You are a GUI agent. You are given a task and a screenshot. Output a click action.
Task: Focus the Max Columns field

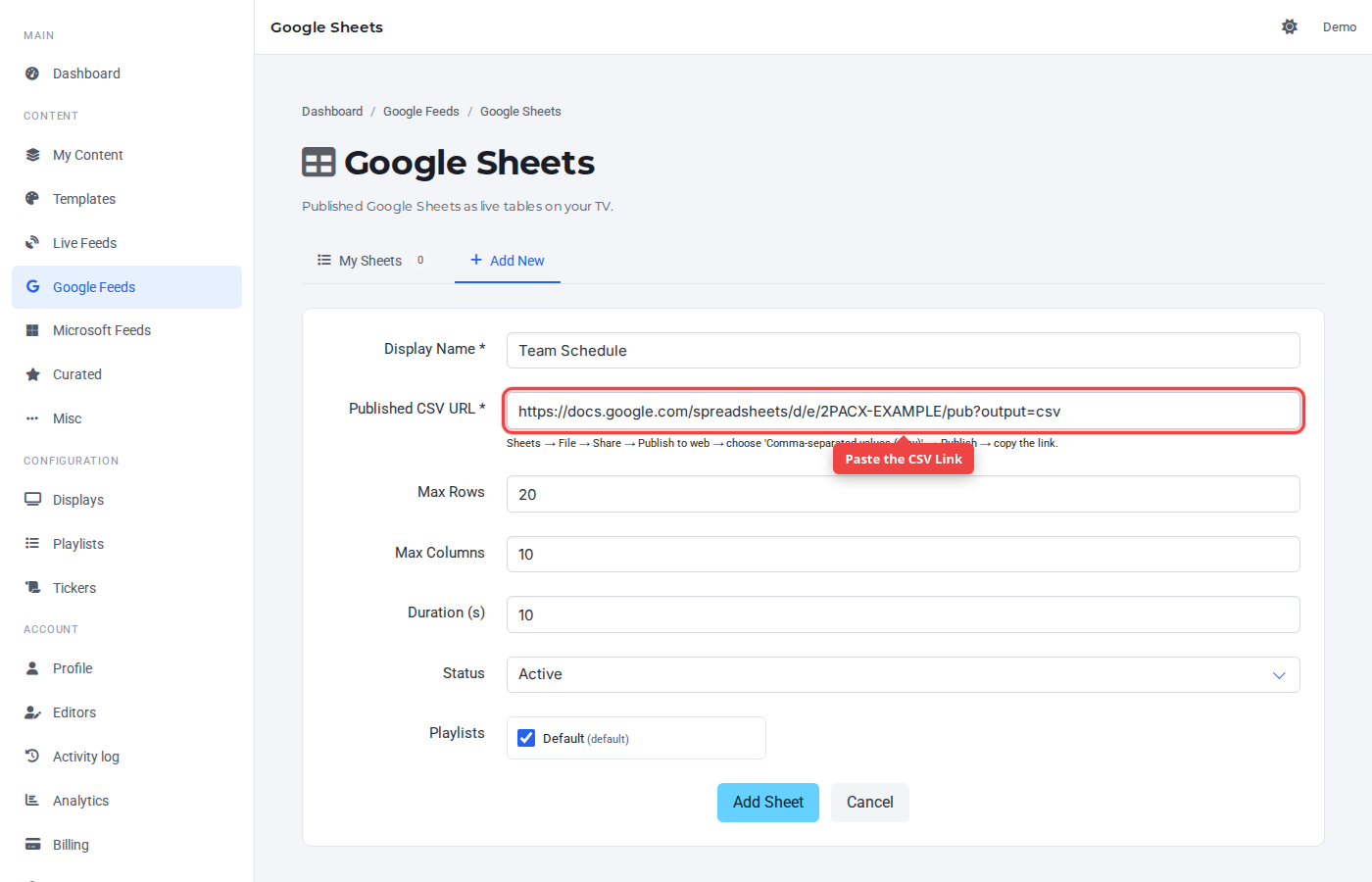[x=903, y=554]
